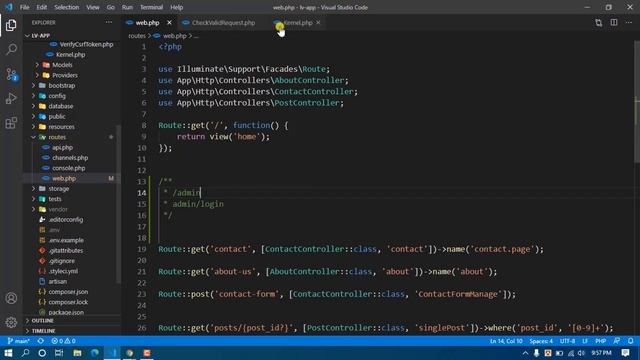The width and height of the screenshot is (640, 360).
Task: Open the Explorer view in activity bar
Action: (x=11, y=25)
